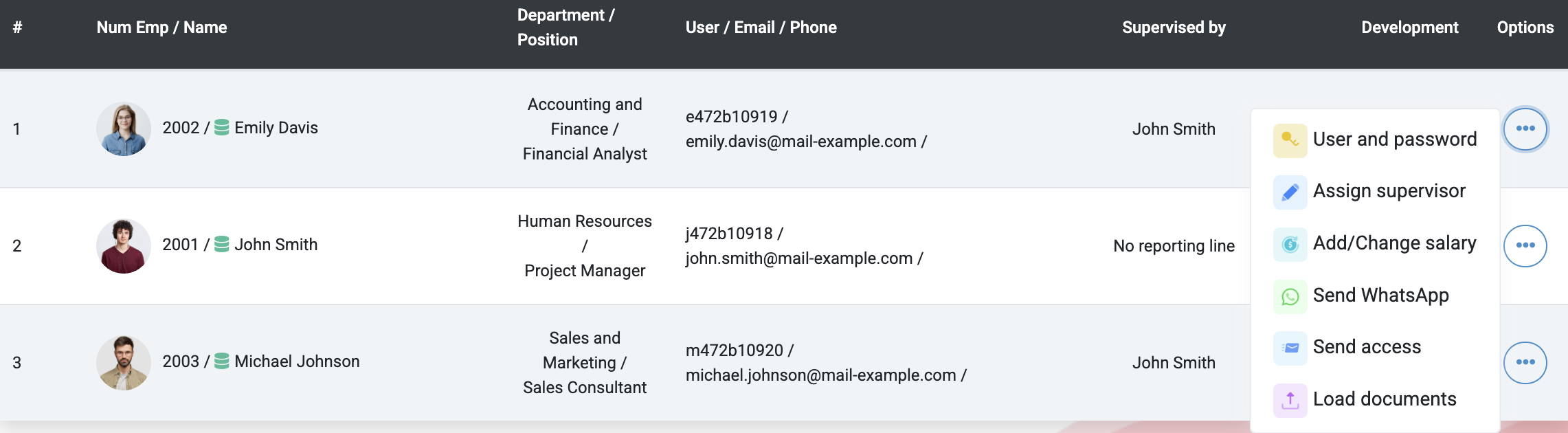This screenshot has width=1568, height=433.
Task: Click the green database icon next to Michael Johnson
Action: (221, 362)
